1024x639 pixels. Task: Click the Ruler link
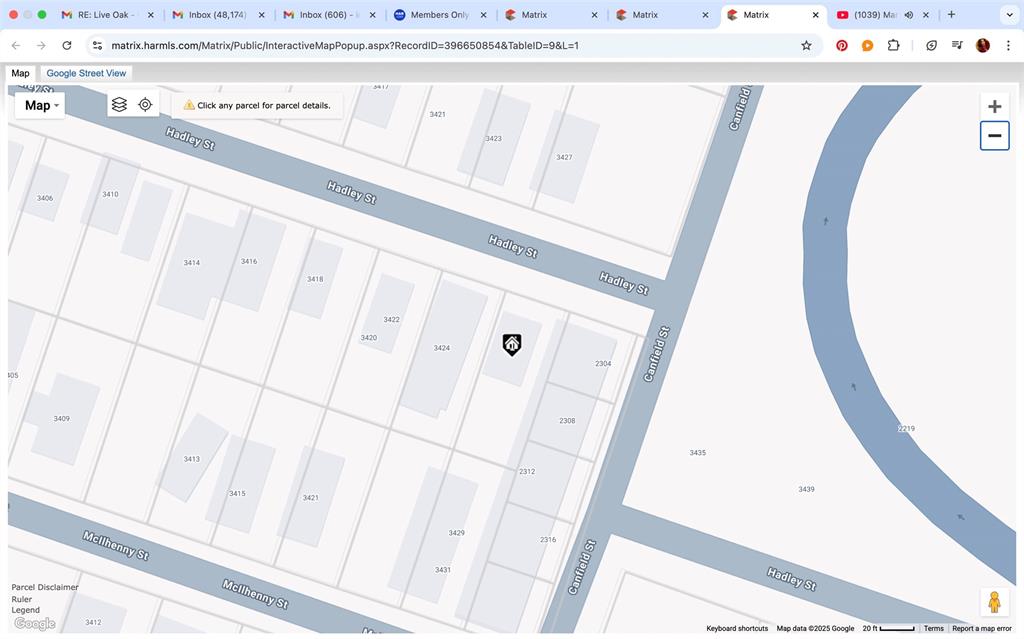tap(22, 598)
